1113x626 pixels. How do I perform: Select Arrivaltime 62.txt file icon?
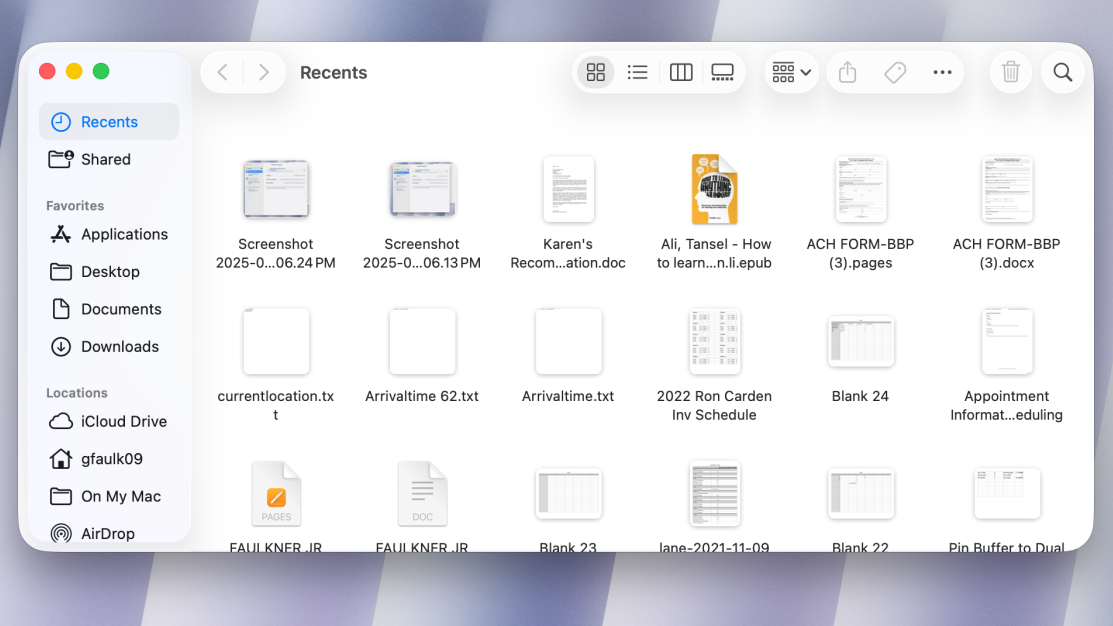(x=422, y=341)
